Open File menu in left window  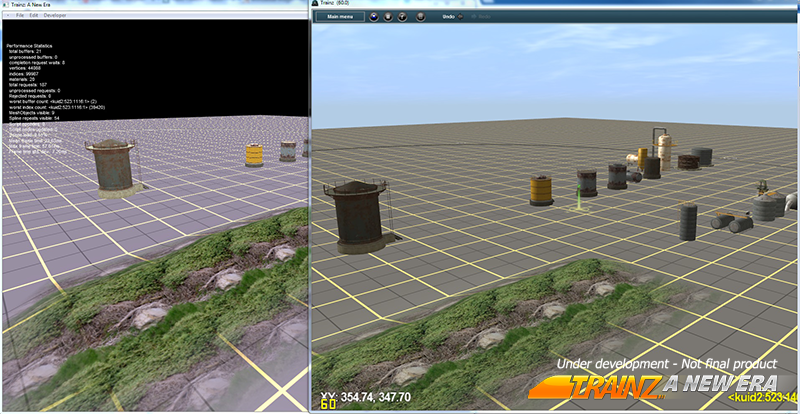point(20,15)
